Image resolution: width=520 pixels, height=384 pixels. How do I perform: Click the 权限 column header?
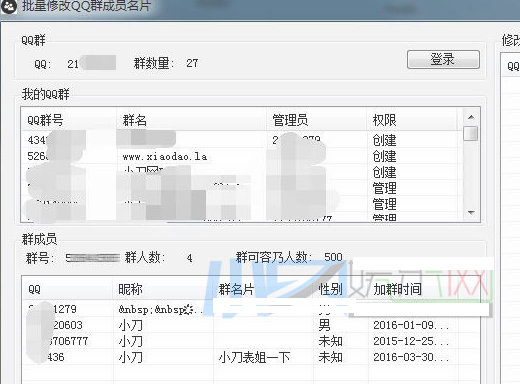click(412, 120)
